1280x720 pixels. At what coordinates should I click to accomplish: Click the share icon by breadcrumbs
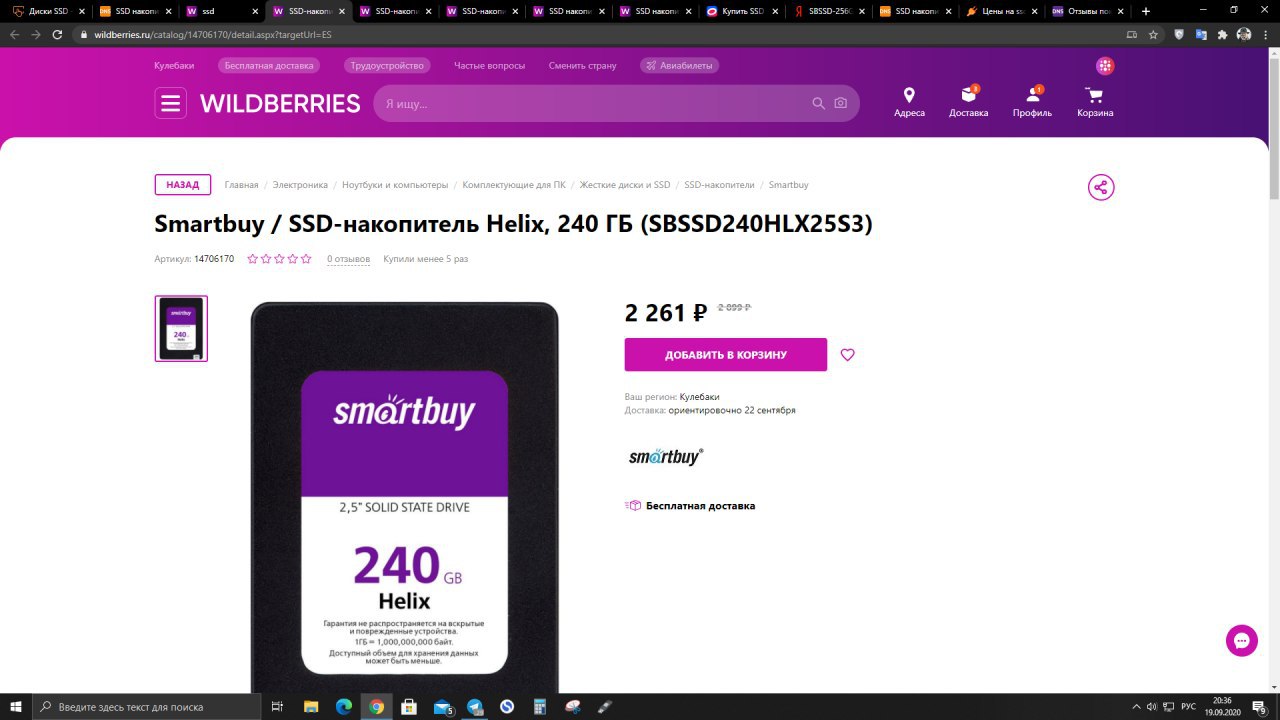tap(1101, 188)
